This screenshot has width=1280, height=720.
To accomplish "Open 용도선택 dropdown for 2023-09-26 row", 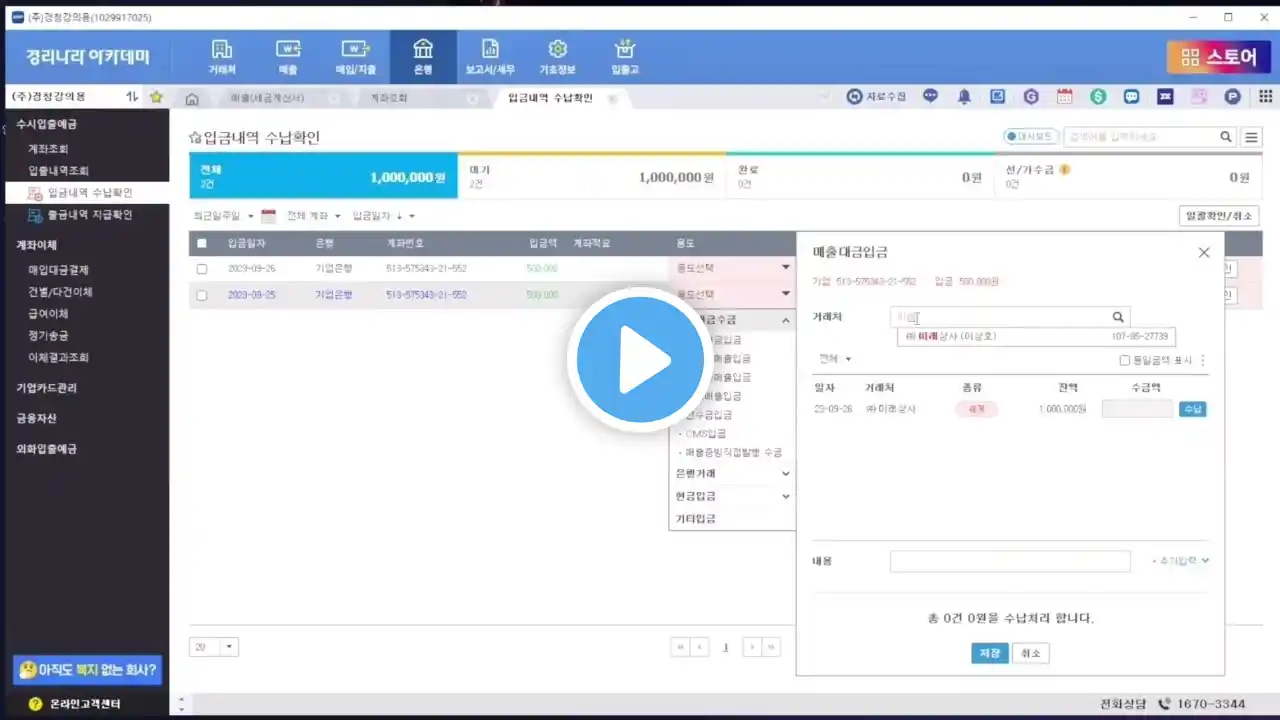I will click(732, 268).
